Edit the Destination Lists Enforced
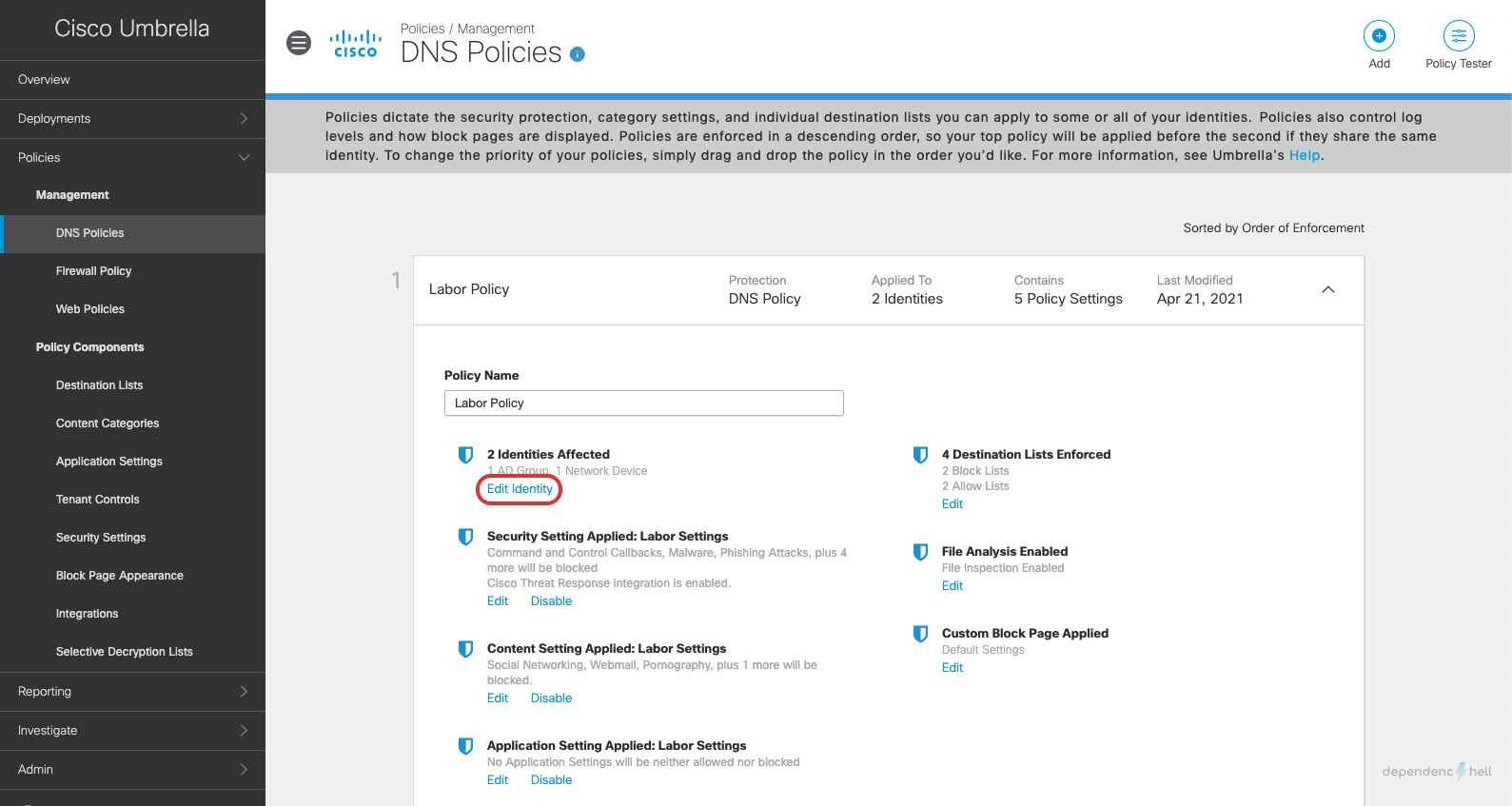The width and height of the screenshot is (1512, 806). [x=952, y=504]
